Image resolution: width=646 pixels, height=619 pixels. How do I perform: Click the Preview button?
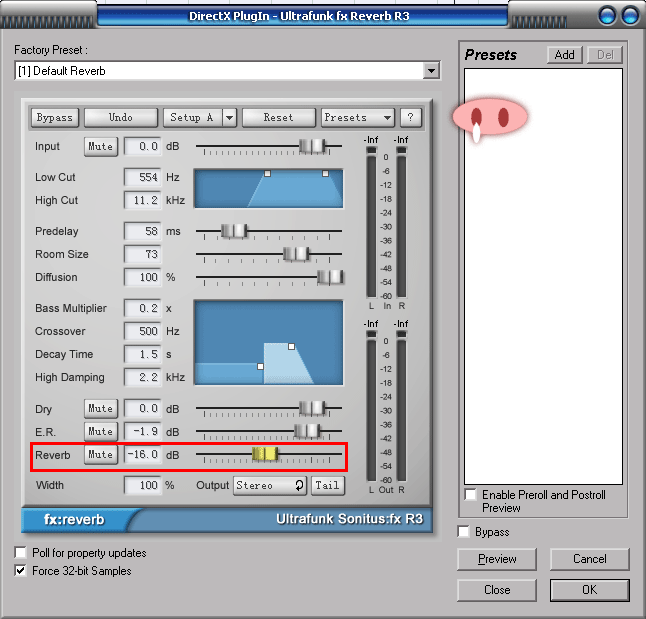click(497, 559)
